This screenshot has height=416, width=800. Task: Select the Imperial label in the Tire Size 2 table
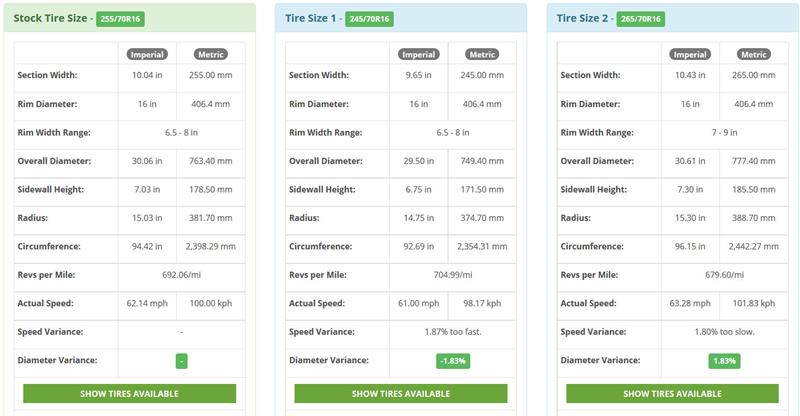690,54
